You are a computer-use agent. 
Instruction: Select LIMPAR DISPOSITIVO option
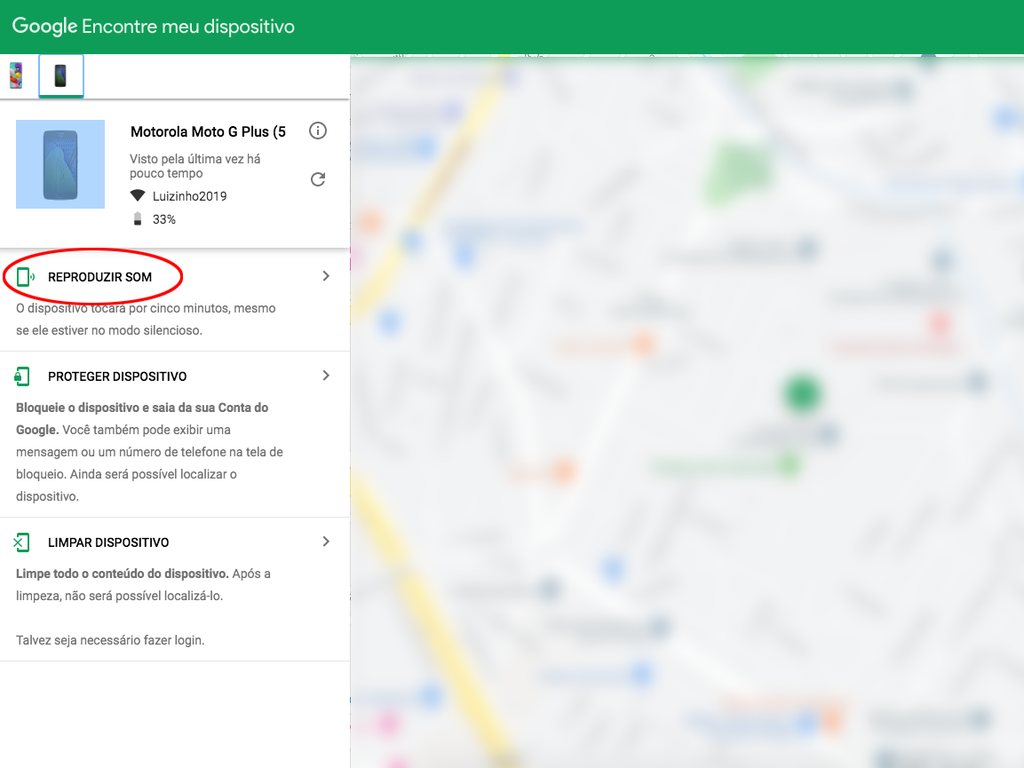[x=108, y=542]
